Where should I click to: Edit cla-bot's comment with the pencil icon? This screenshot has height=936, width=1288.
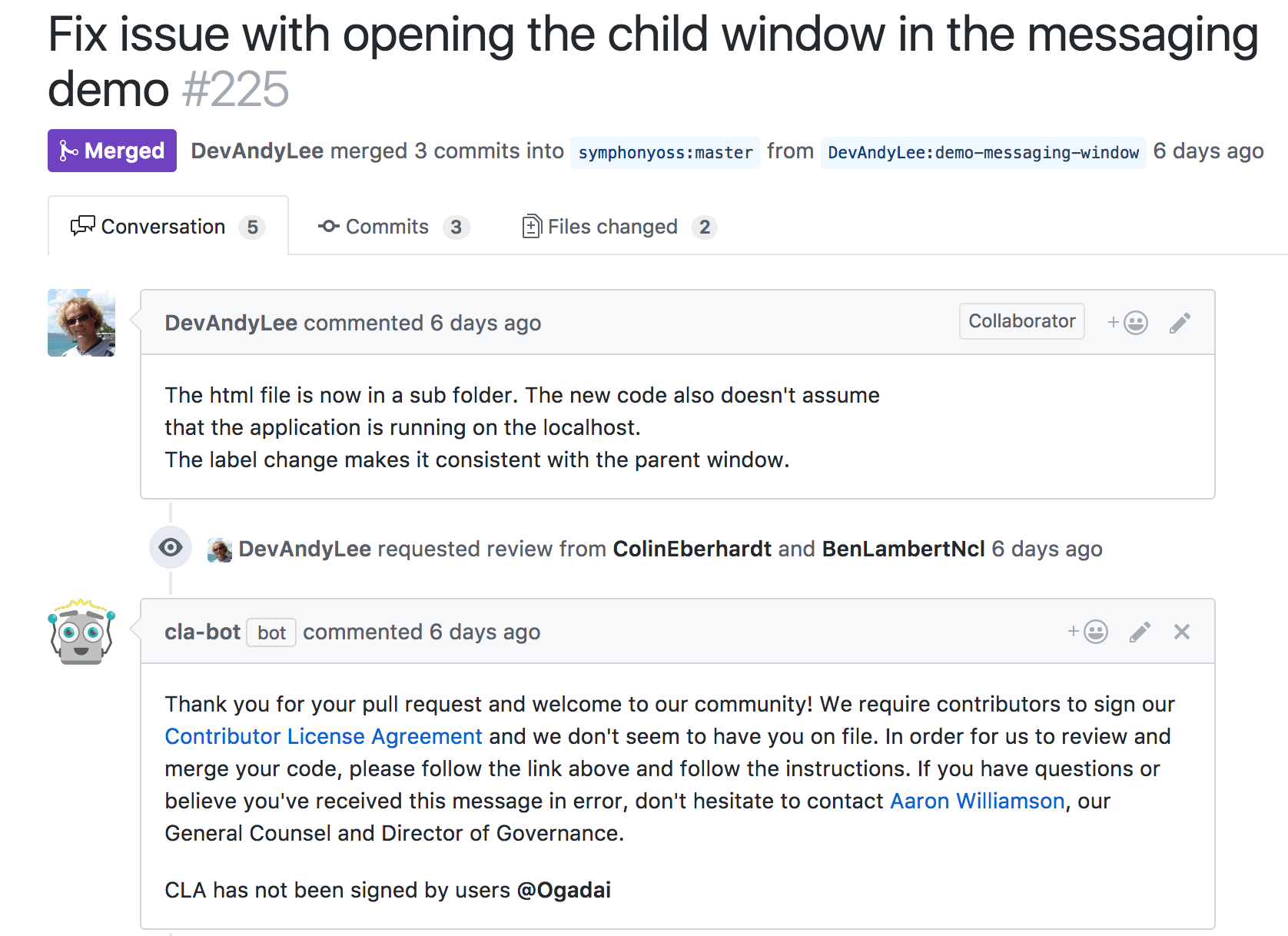tap(1140, 632)
